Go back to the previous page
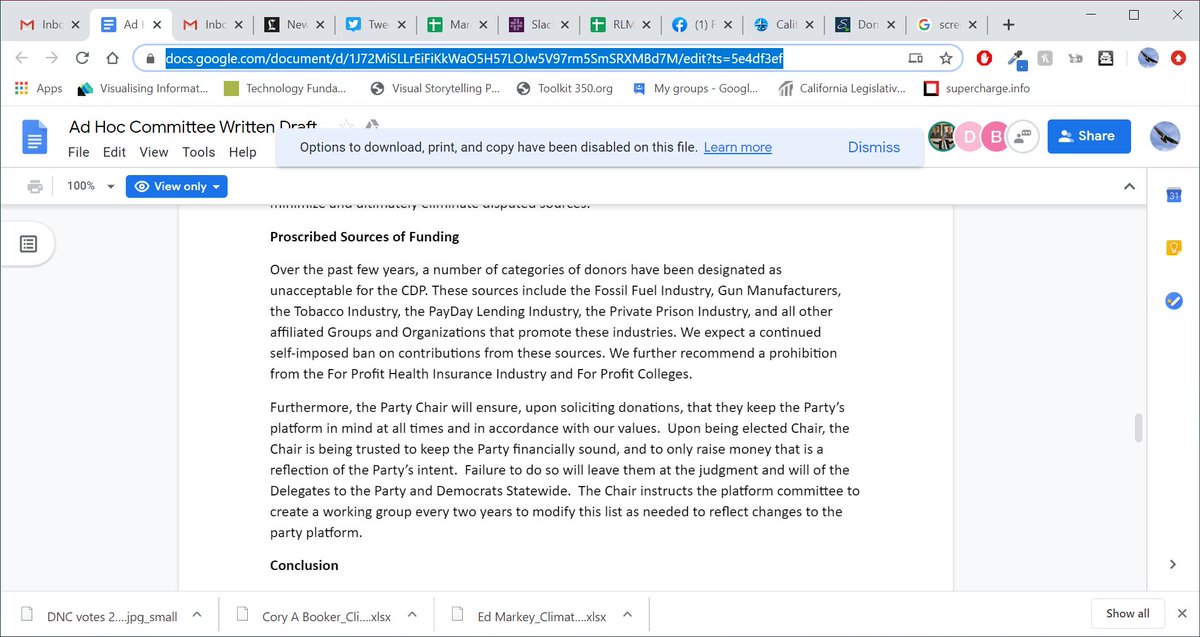1200x637 pixels. coord(22,58)
